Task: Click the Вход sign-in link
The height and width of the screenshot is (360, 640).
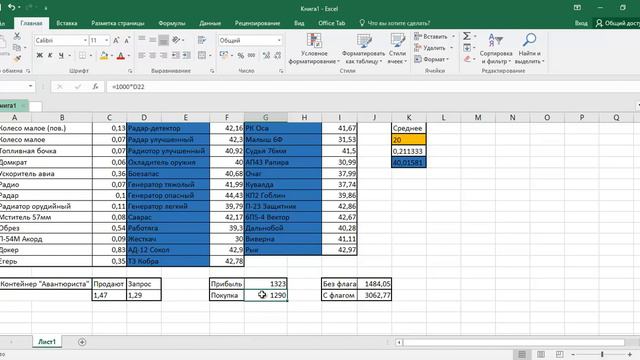Action: click(581, 23)
